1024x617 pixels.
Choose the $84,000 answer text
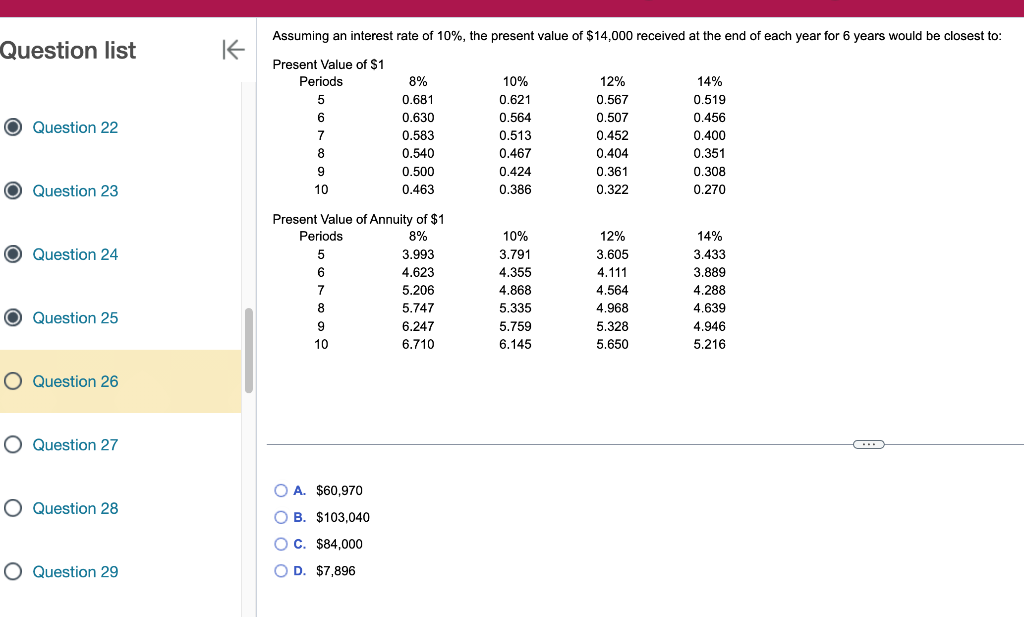(x=339, y=544)
